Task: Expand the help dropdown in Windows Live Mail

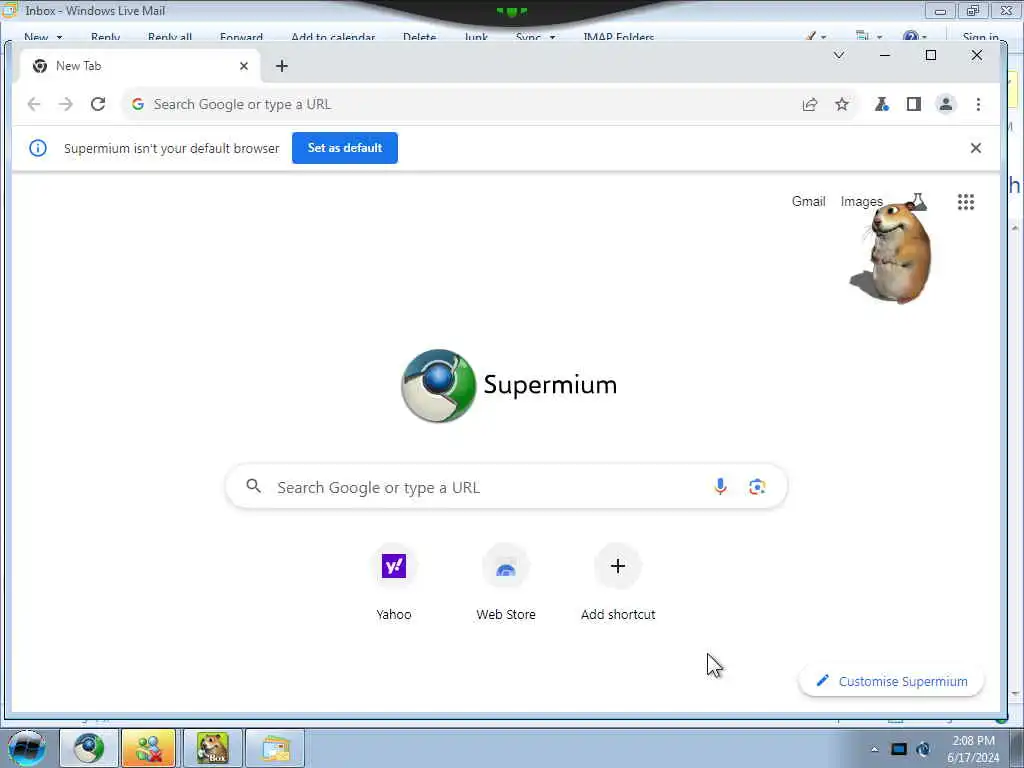Action: pos(925,37)
